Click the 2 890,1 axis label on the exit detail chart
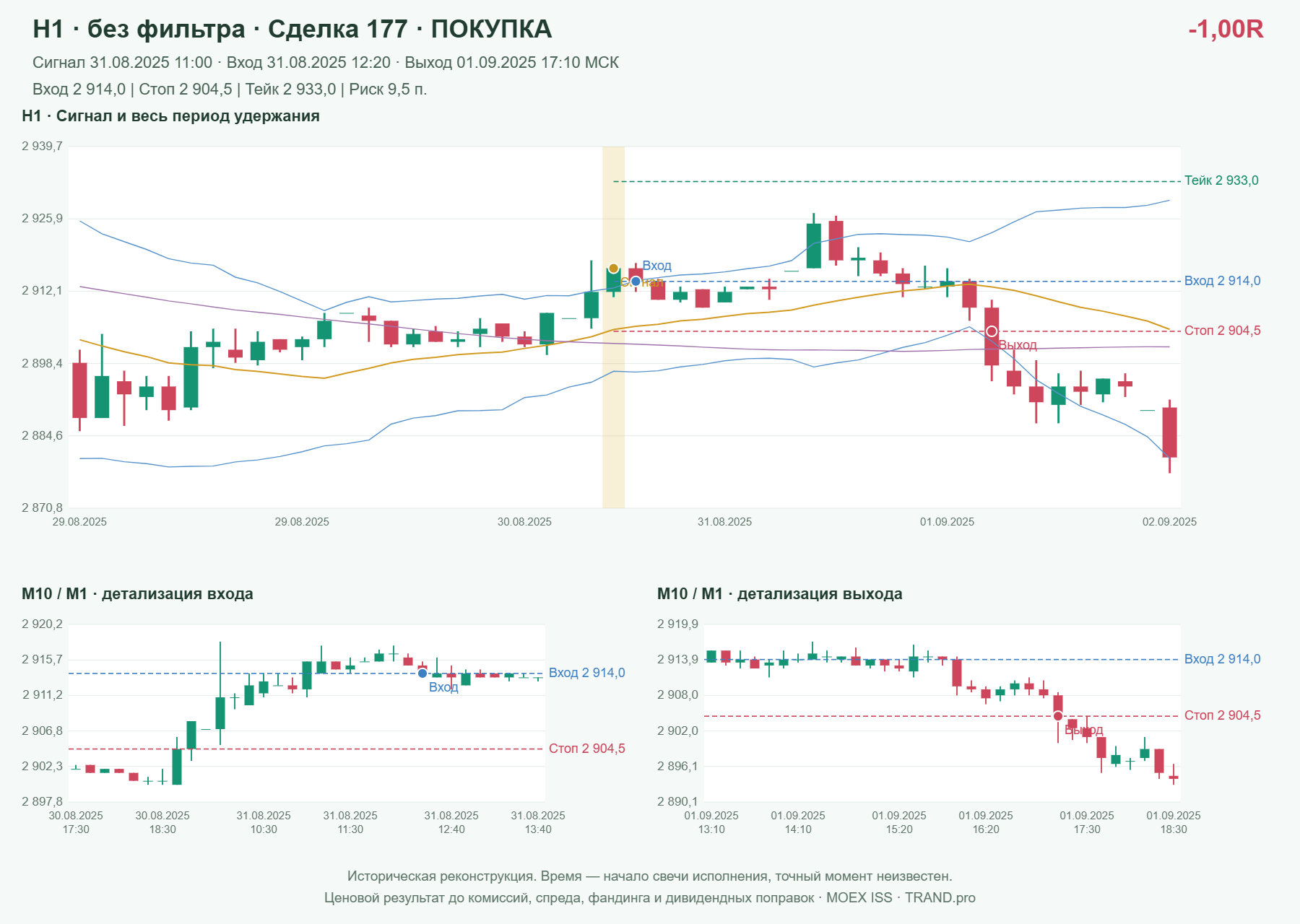This screenshot has height=924, width=1300. tap(677, 802)
